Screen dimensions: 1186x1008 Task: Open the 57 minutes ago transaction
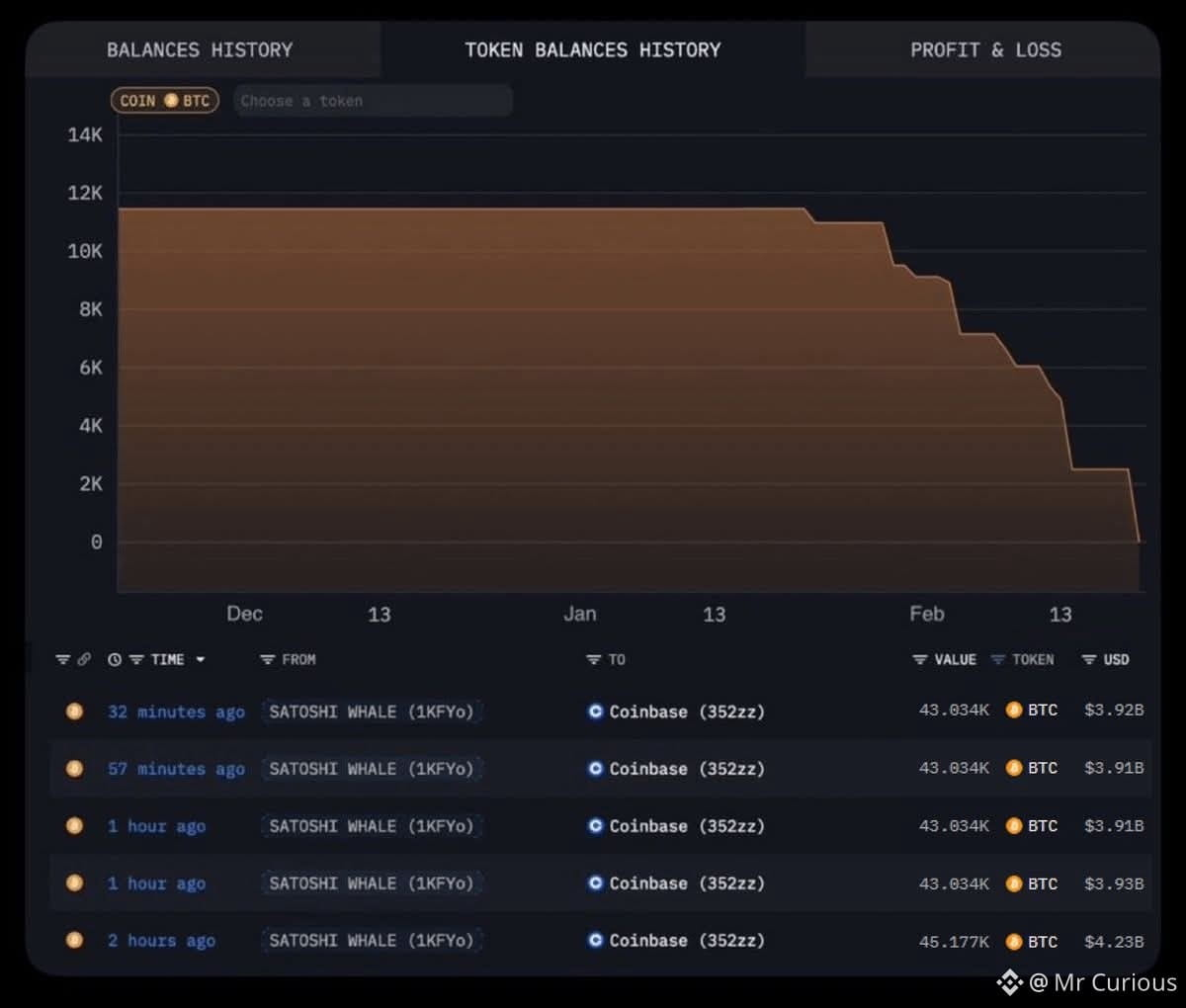176,769
